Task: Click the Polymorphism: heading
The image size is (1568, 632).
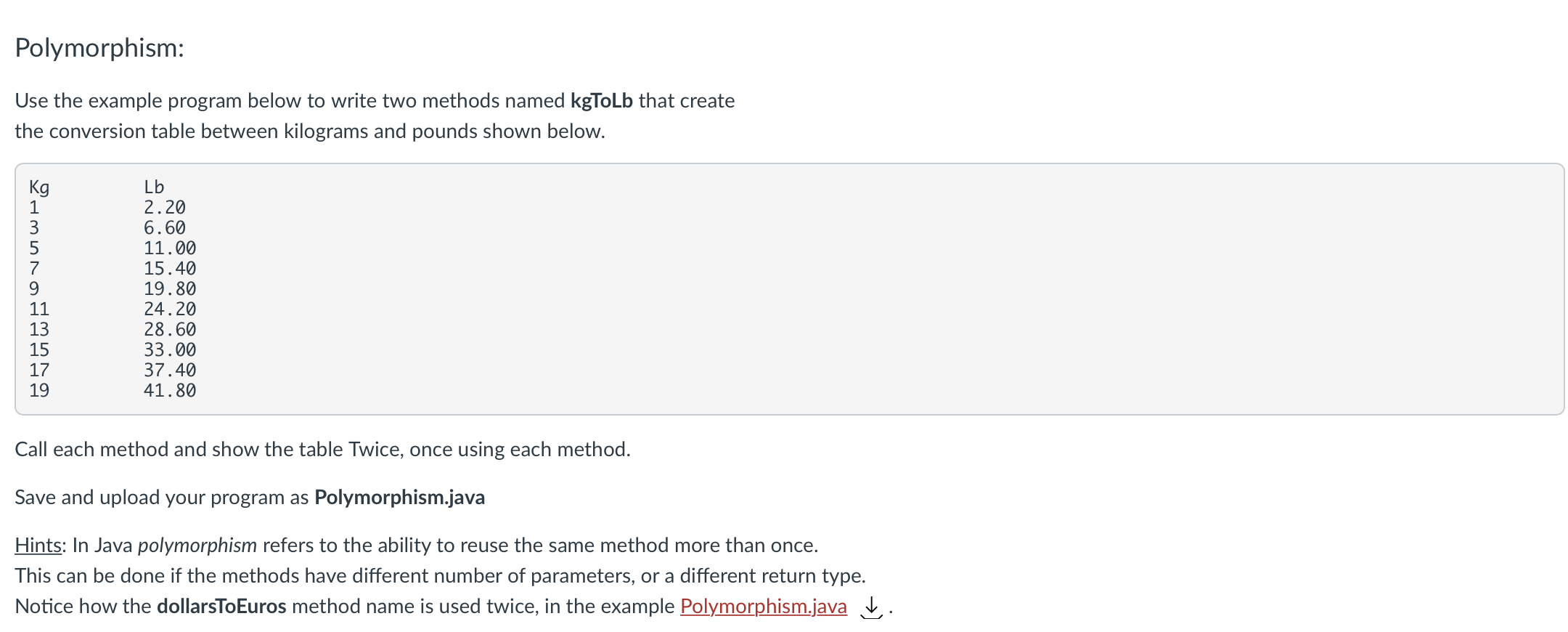Action: [99, 48]
